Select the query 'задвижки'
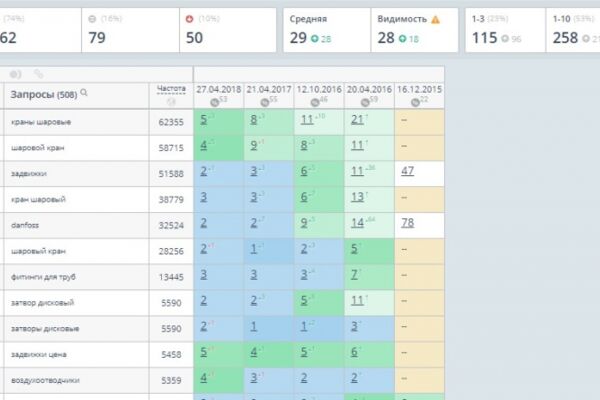Image resolution: width=600 pixels, height=400 pixels. [29, 173]
